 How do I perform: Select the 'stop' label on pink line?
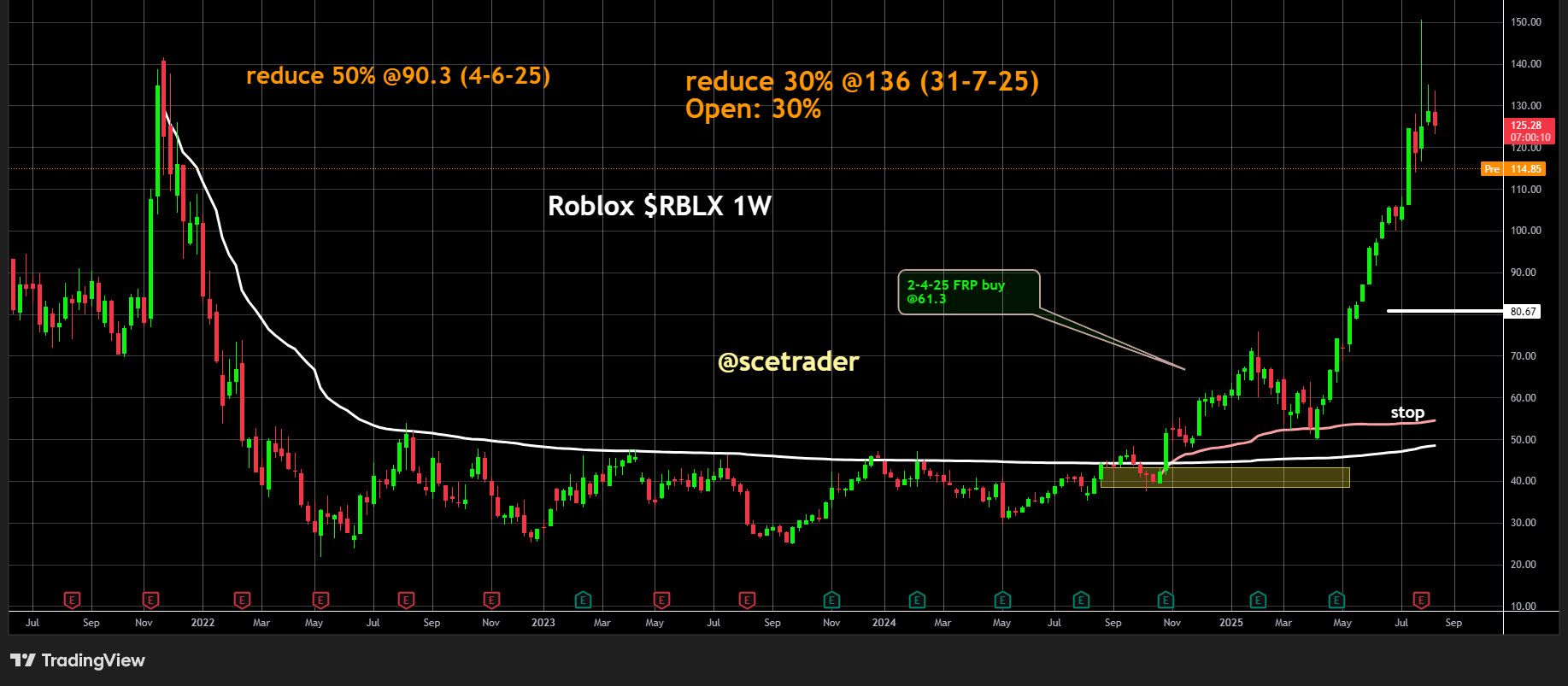click(1407, 413)
